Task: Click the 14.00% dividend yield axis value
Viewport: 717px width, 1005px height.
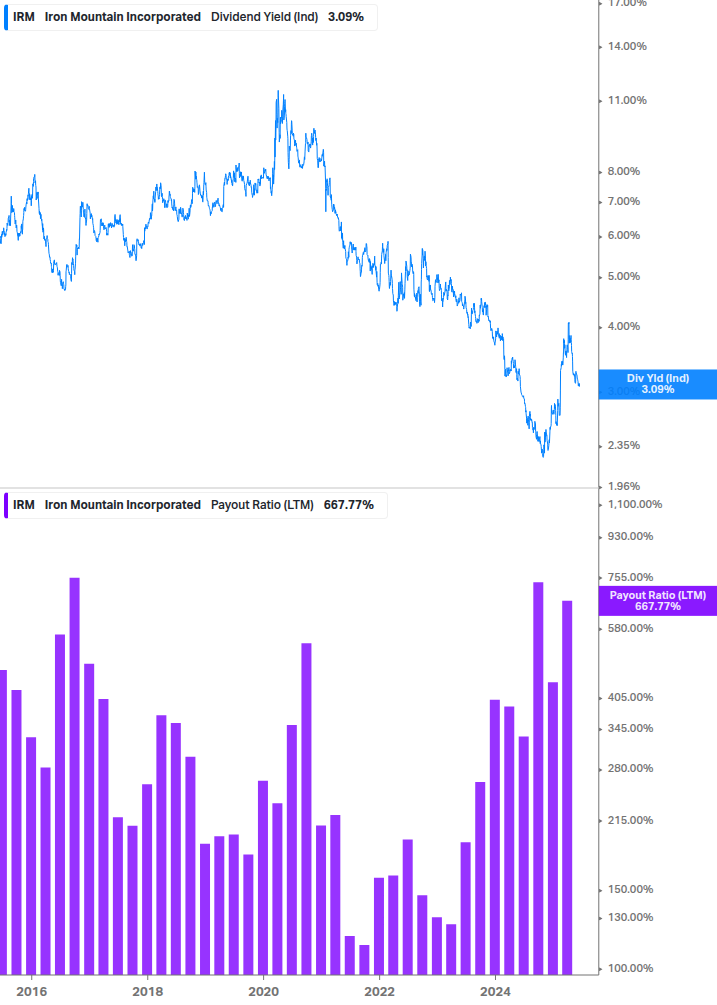Action: [x=627, y=46]
